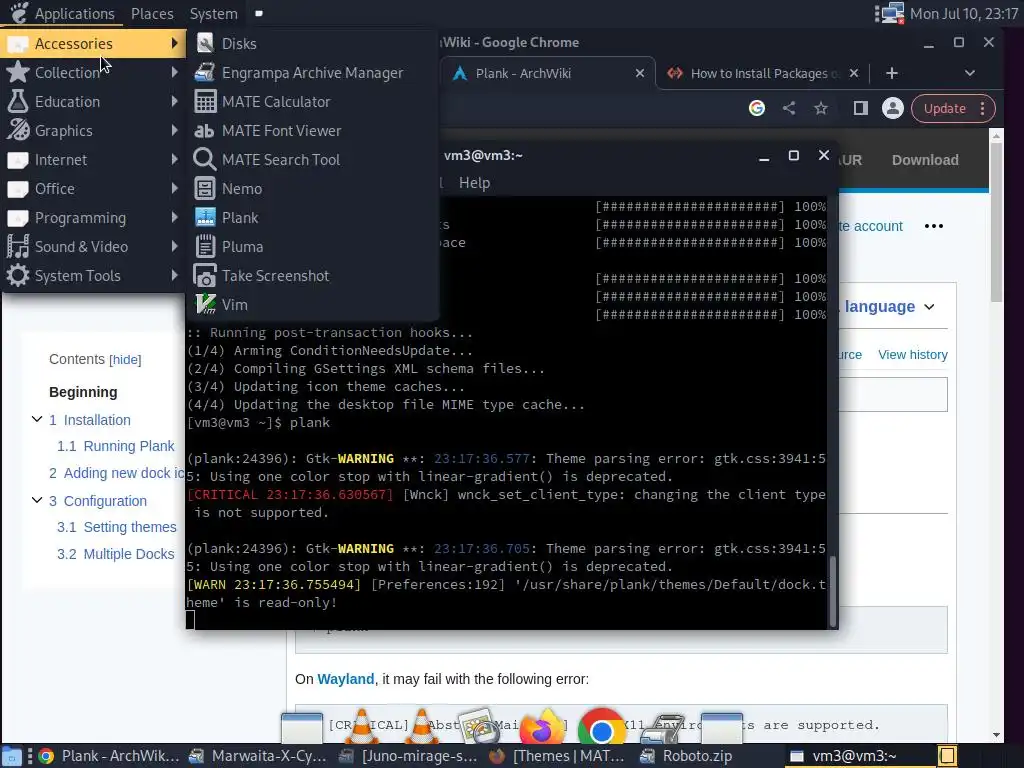Switch to [Themes | MAT... window in taskbar
The width and height of the screenshot is (1024, 768).
tap(557, 756)
